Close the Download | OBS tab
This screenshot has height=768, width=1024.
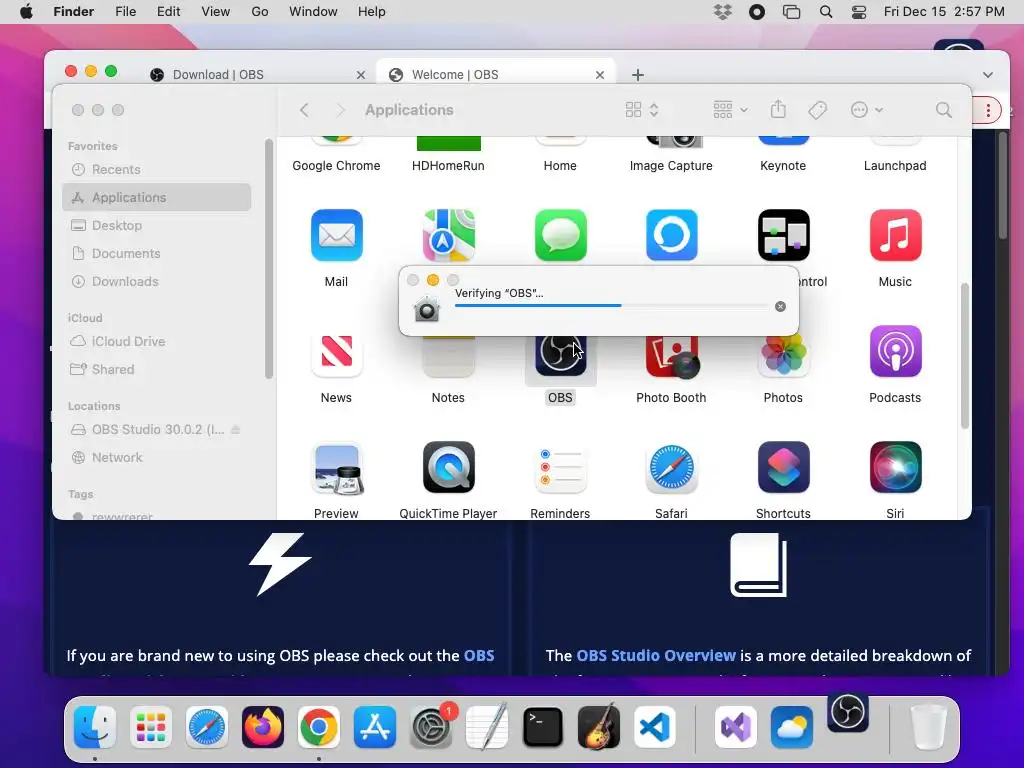(360, 75)
